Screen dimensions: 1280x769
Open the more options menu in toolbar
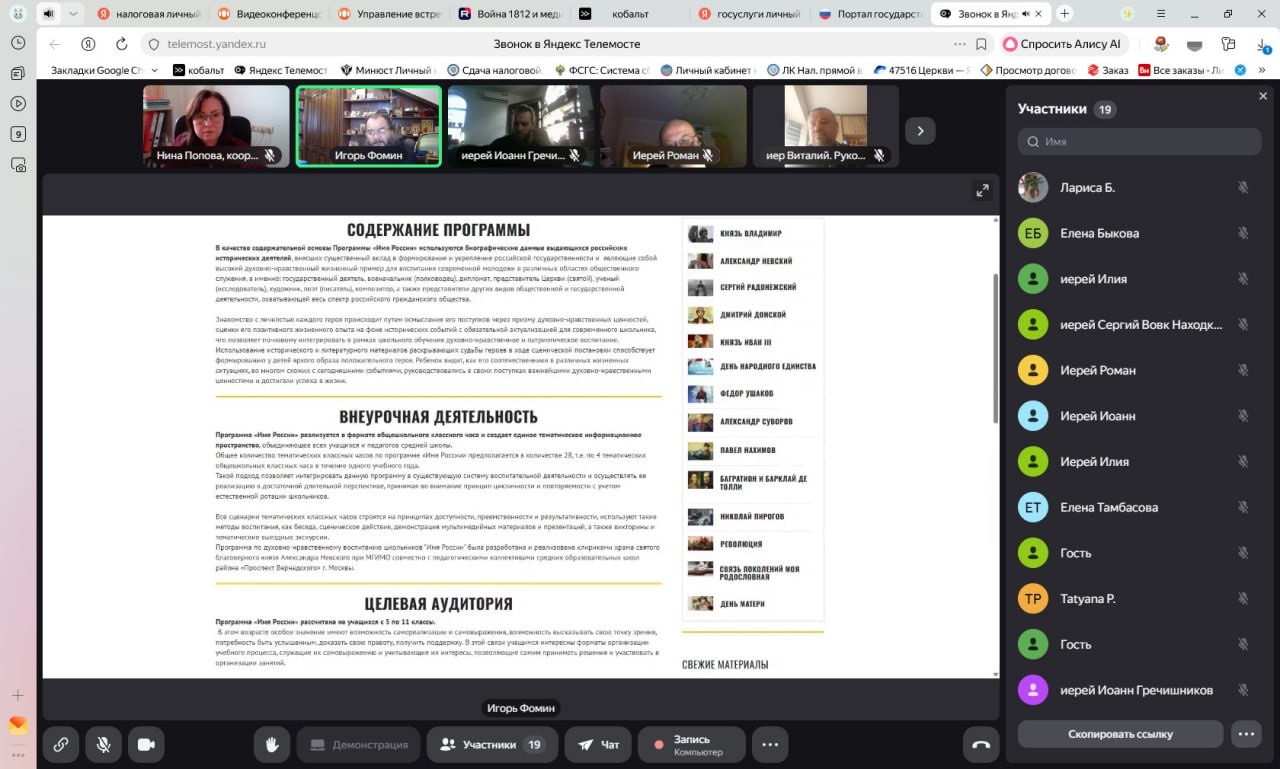(x=770, y=744)
